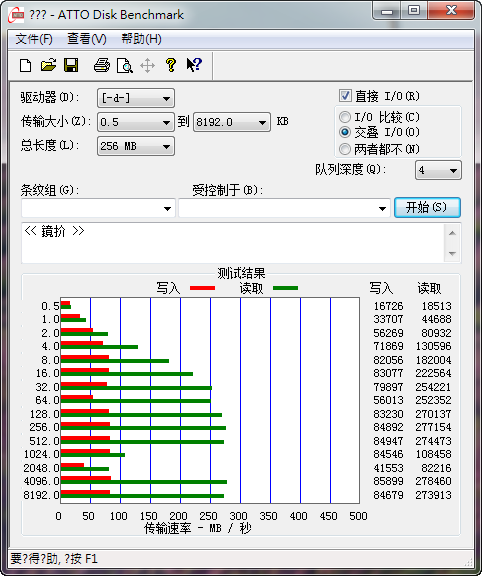The width and height of the screenshot is (482, 576).
Task: Click the 测试结果 results heading
Action: (x=241, y=273)
